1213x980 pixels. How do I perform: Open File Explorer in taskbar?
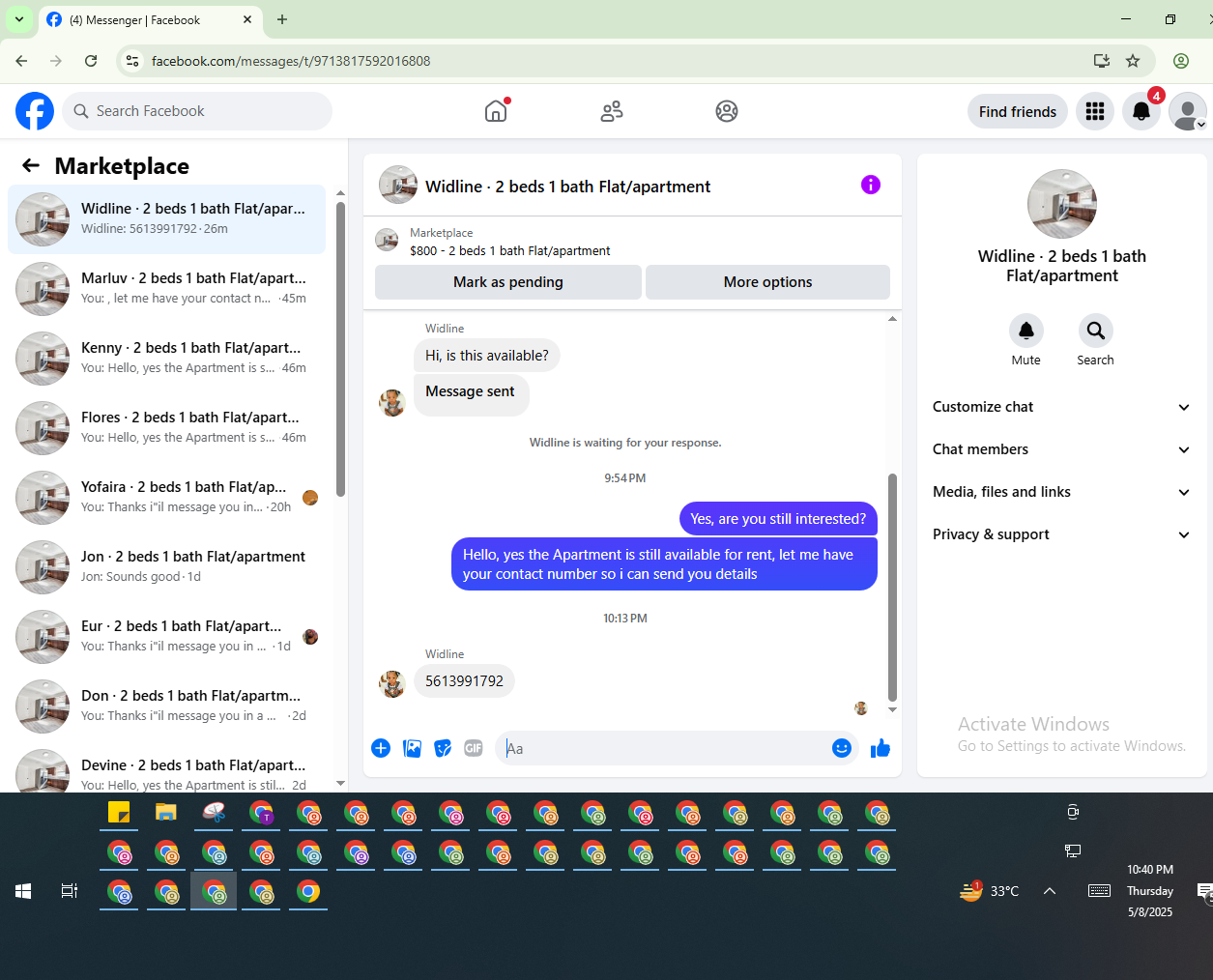tap(166, 813)
